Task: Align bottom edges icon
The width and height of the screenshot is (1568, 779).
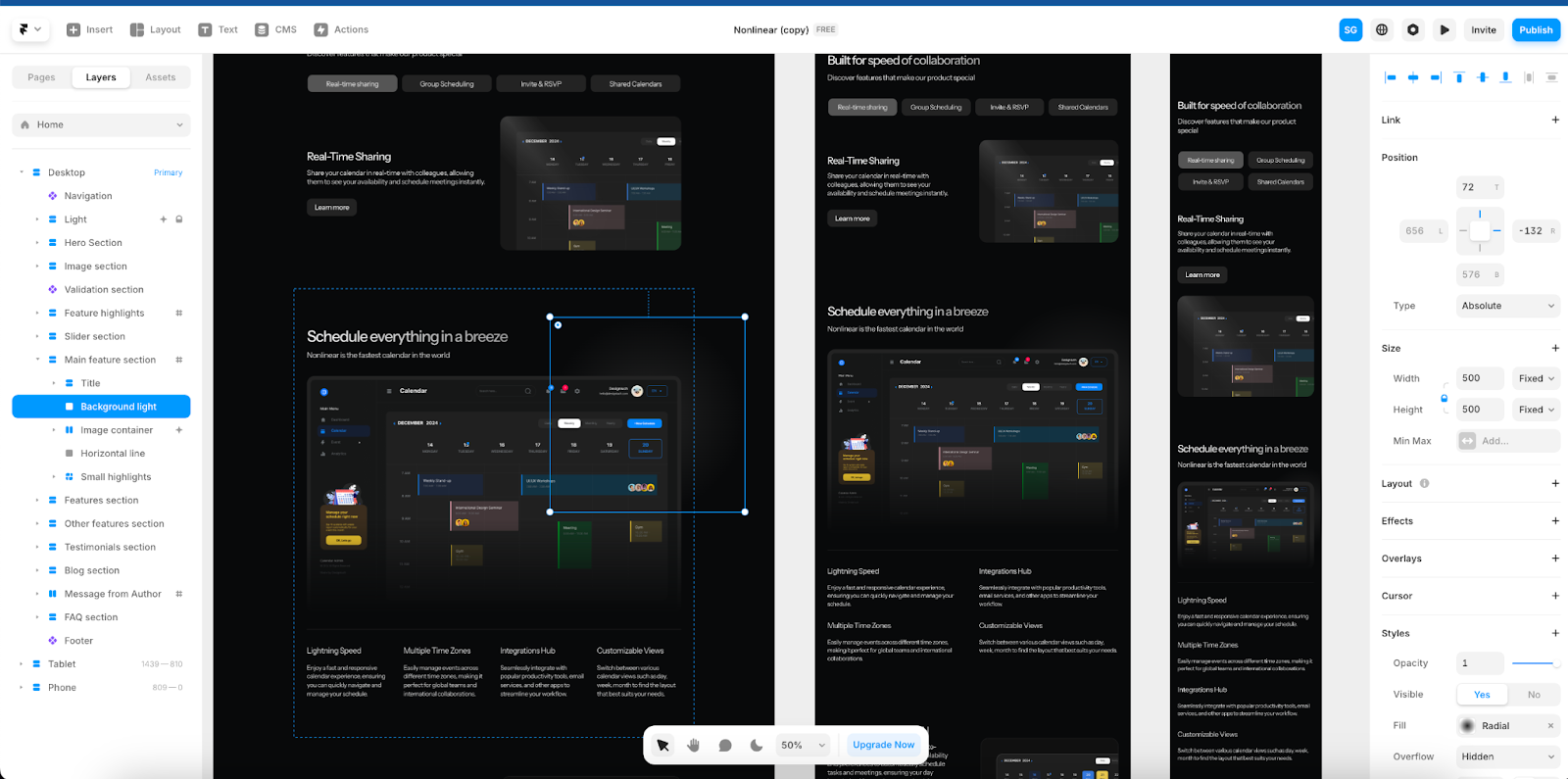Action: 1505,77
